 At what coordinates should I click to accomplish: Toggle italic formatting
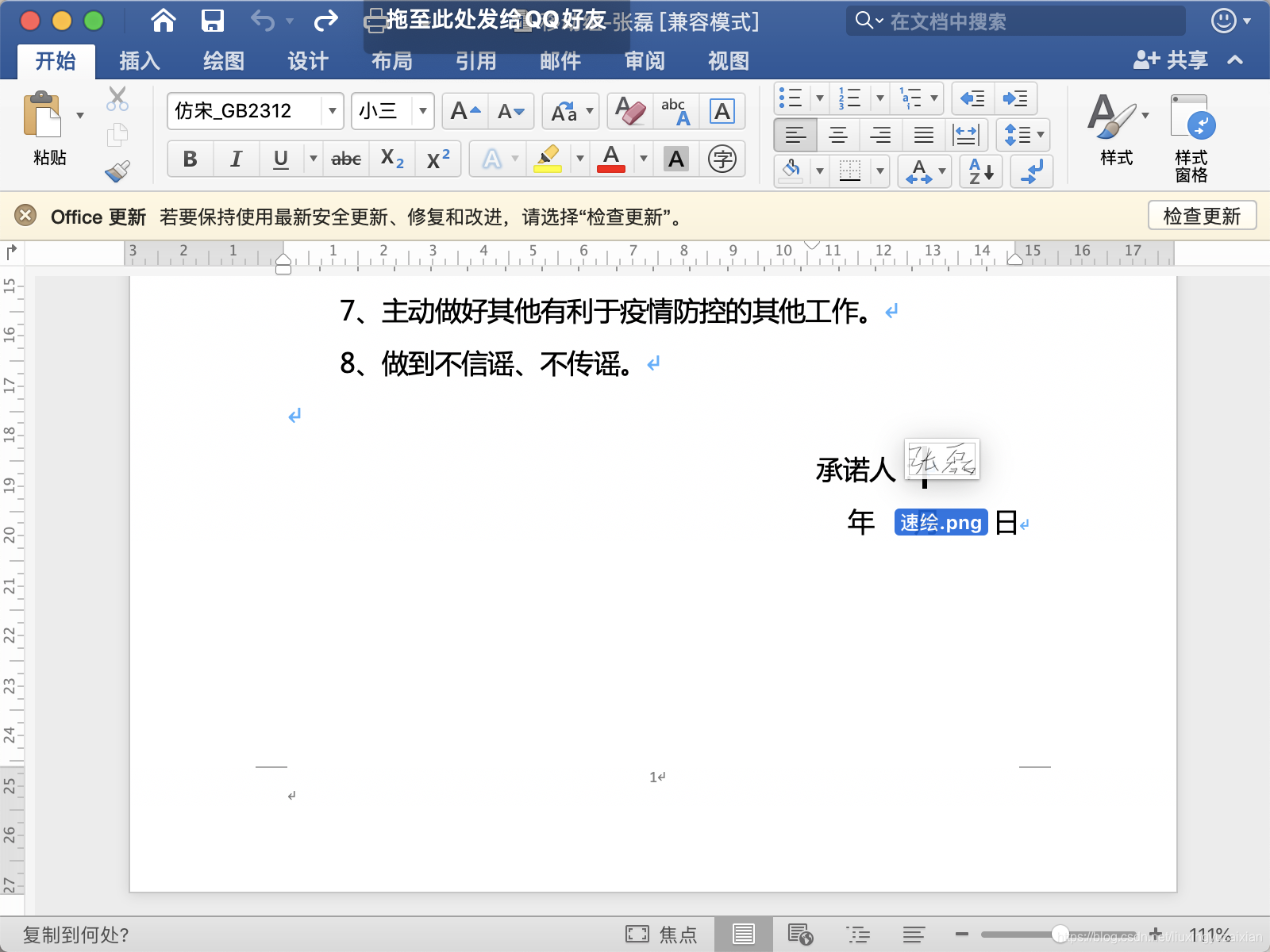tap(236, 159)
